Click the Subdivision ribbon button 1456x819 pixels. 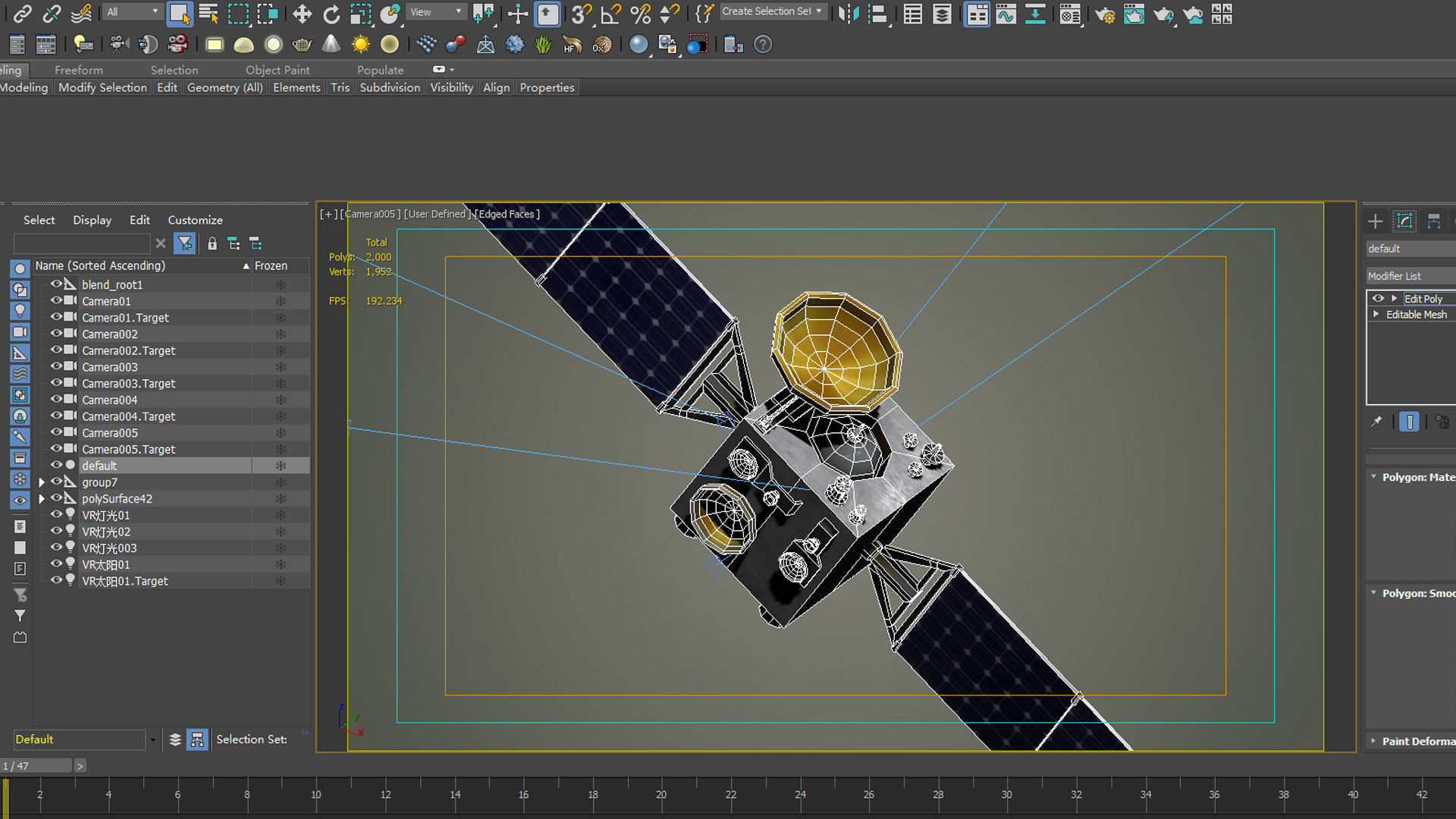point(390,87)
